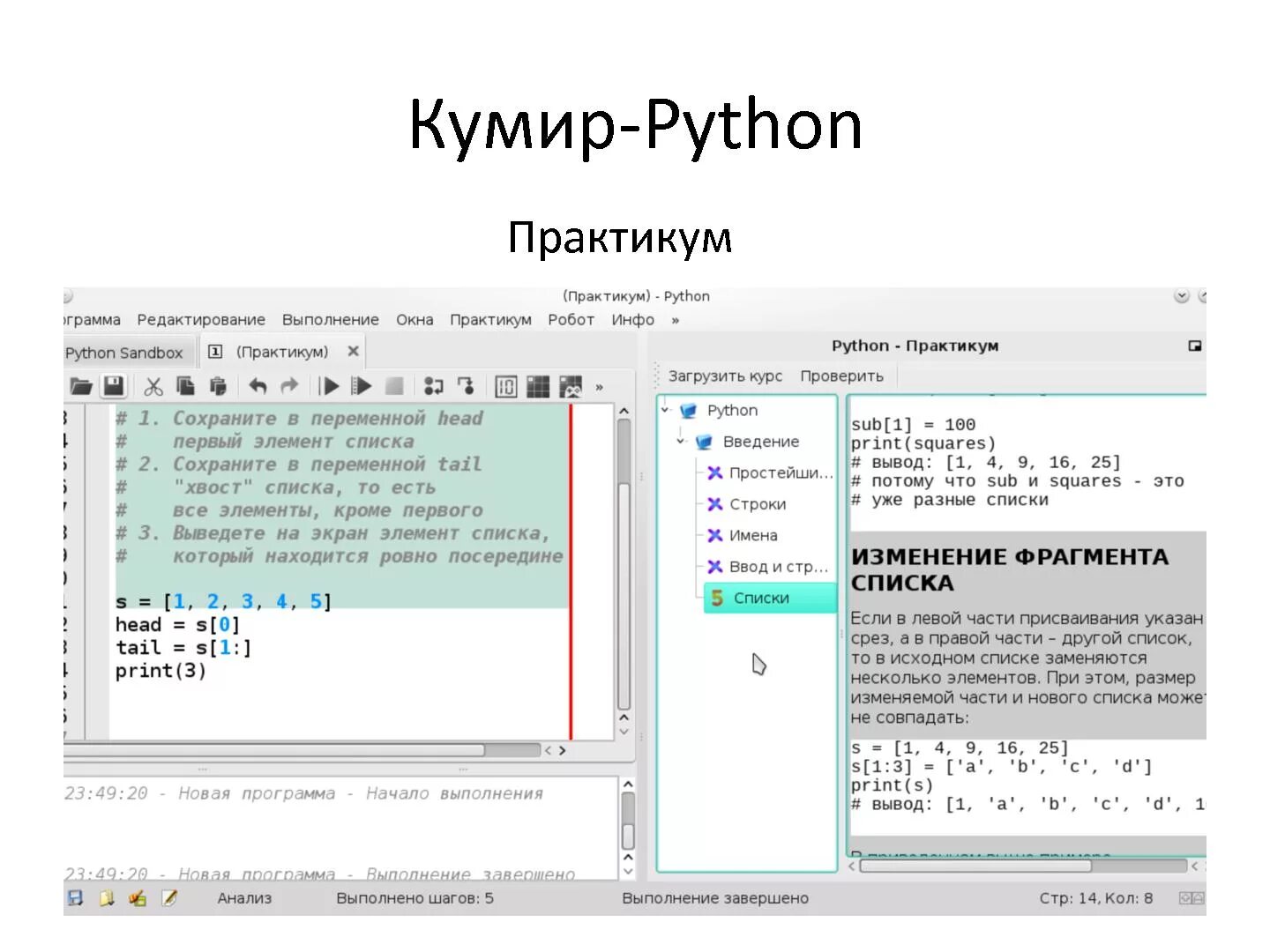The image size is (1270, 952).
Task: Run the program with the play icon
Action: pyautogui.click(x=330, y=386)
